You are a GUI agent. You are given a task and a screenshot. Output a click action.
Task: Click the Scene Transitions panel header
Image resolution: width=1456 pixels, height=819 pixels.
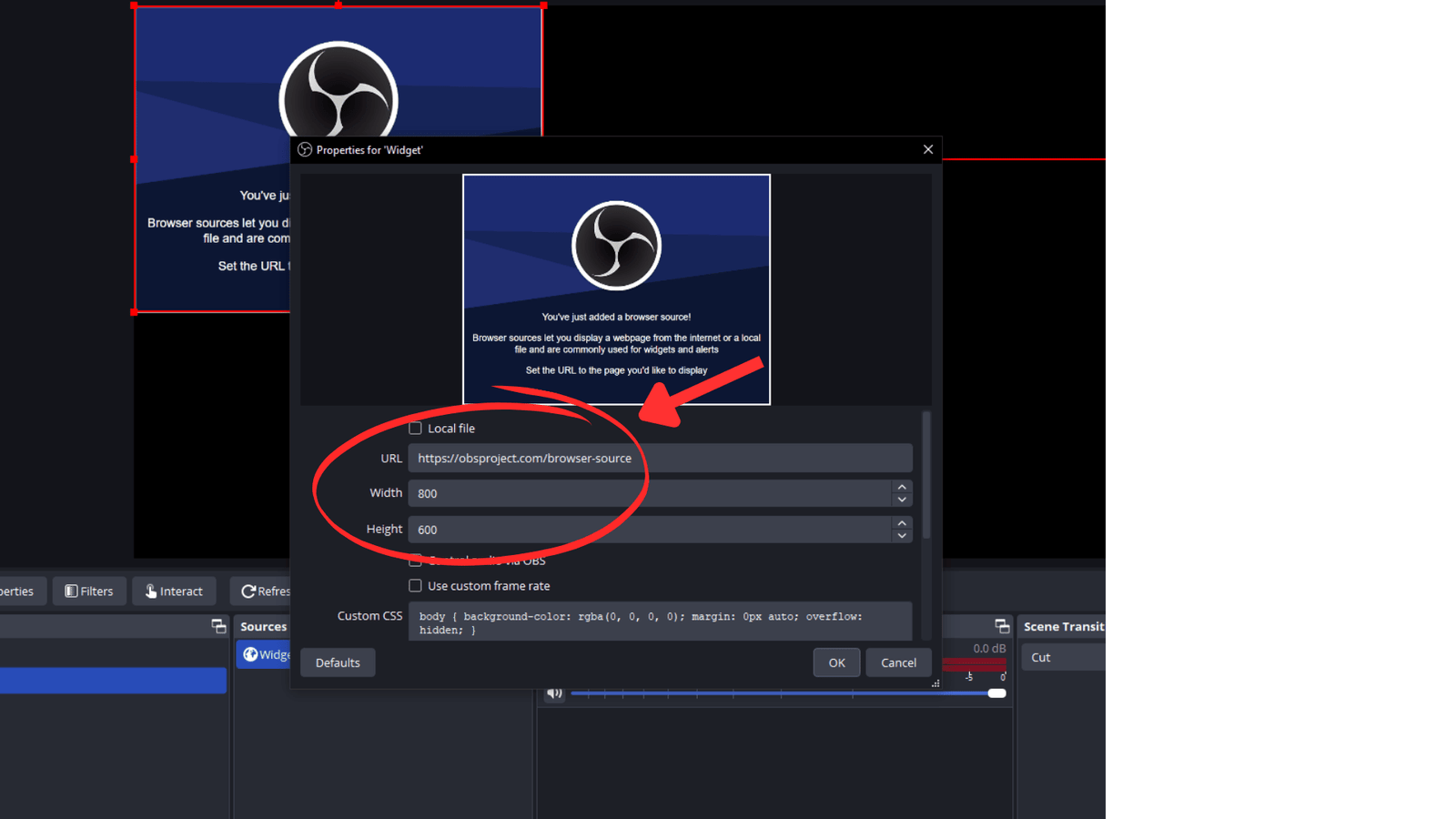click(1062, 626)
